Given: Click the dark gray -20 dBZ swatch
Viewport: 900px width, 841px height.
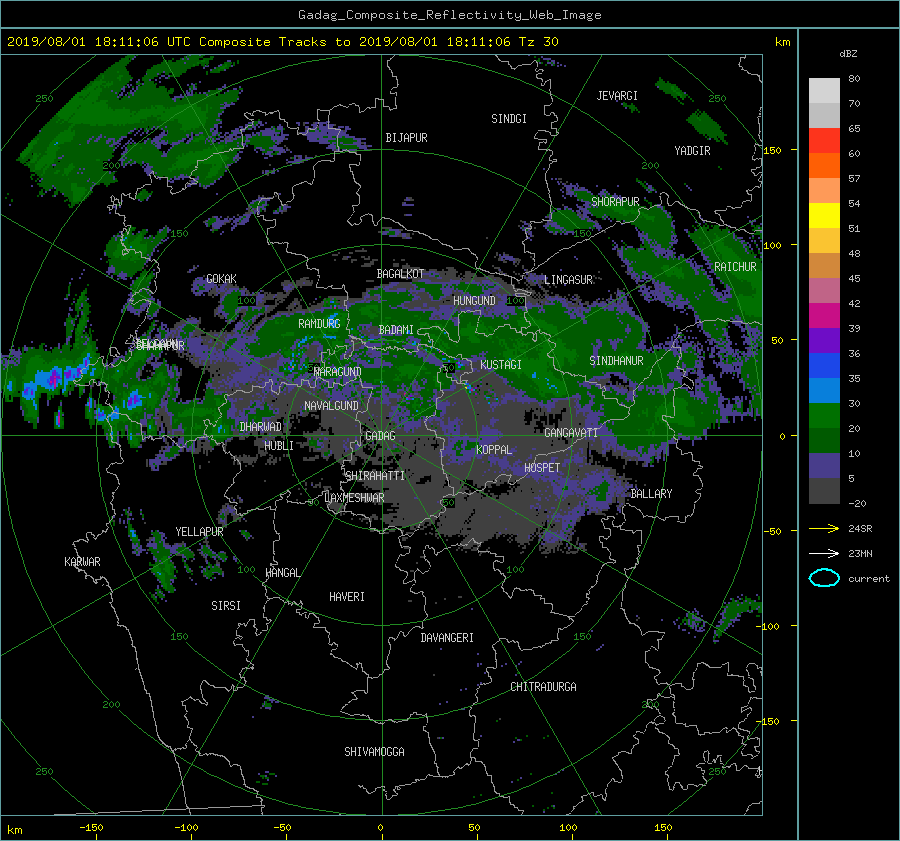Looking at the screenshot, I should [x=824, y=490].
